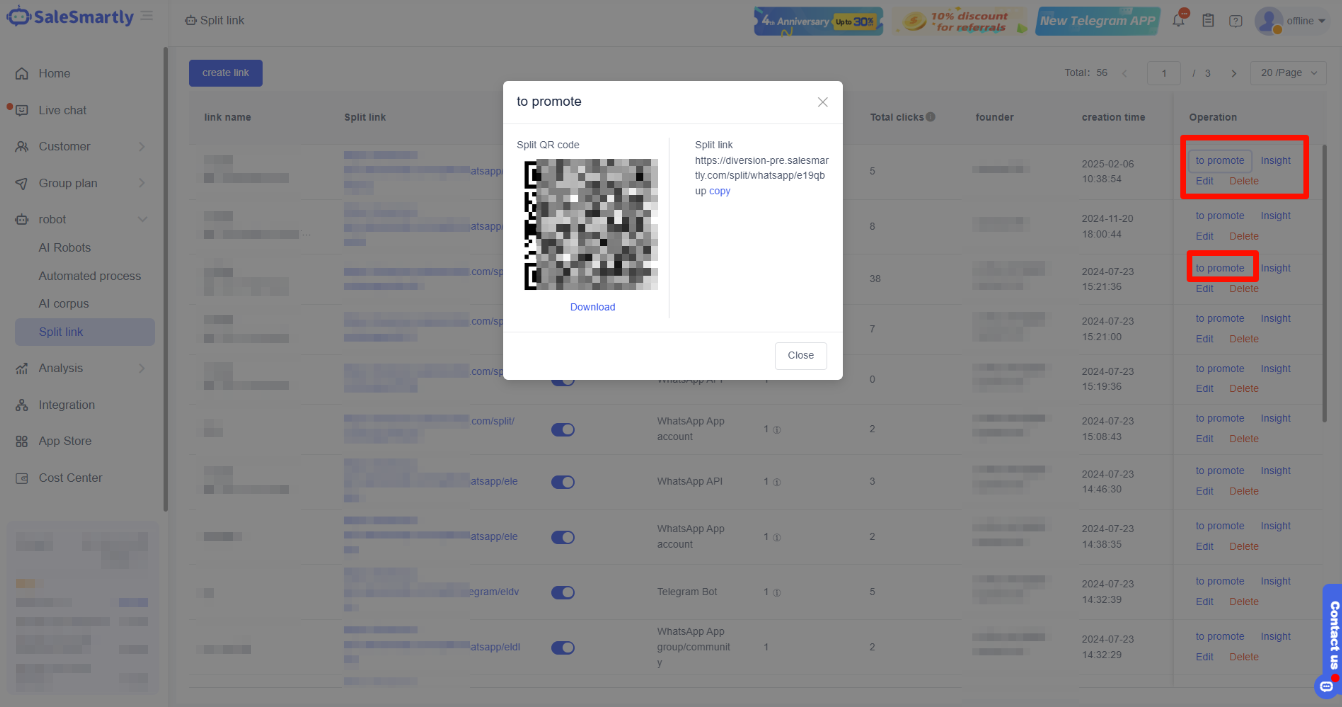Toggle the WhatsApp API switch at 14:46:30

[563, 482]
